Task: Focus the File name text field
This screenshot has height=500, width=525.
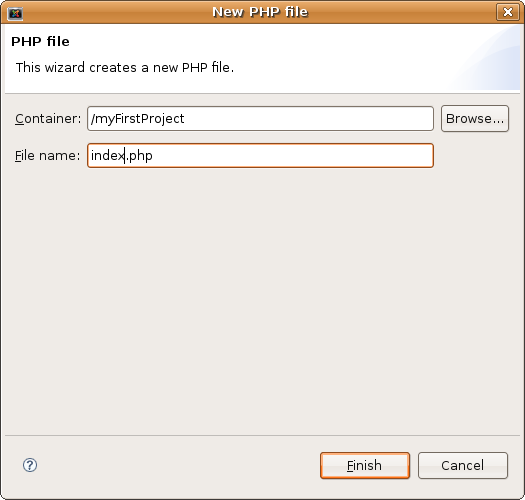Action: [x=260, y=156]
